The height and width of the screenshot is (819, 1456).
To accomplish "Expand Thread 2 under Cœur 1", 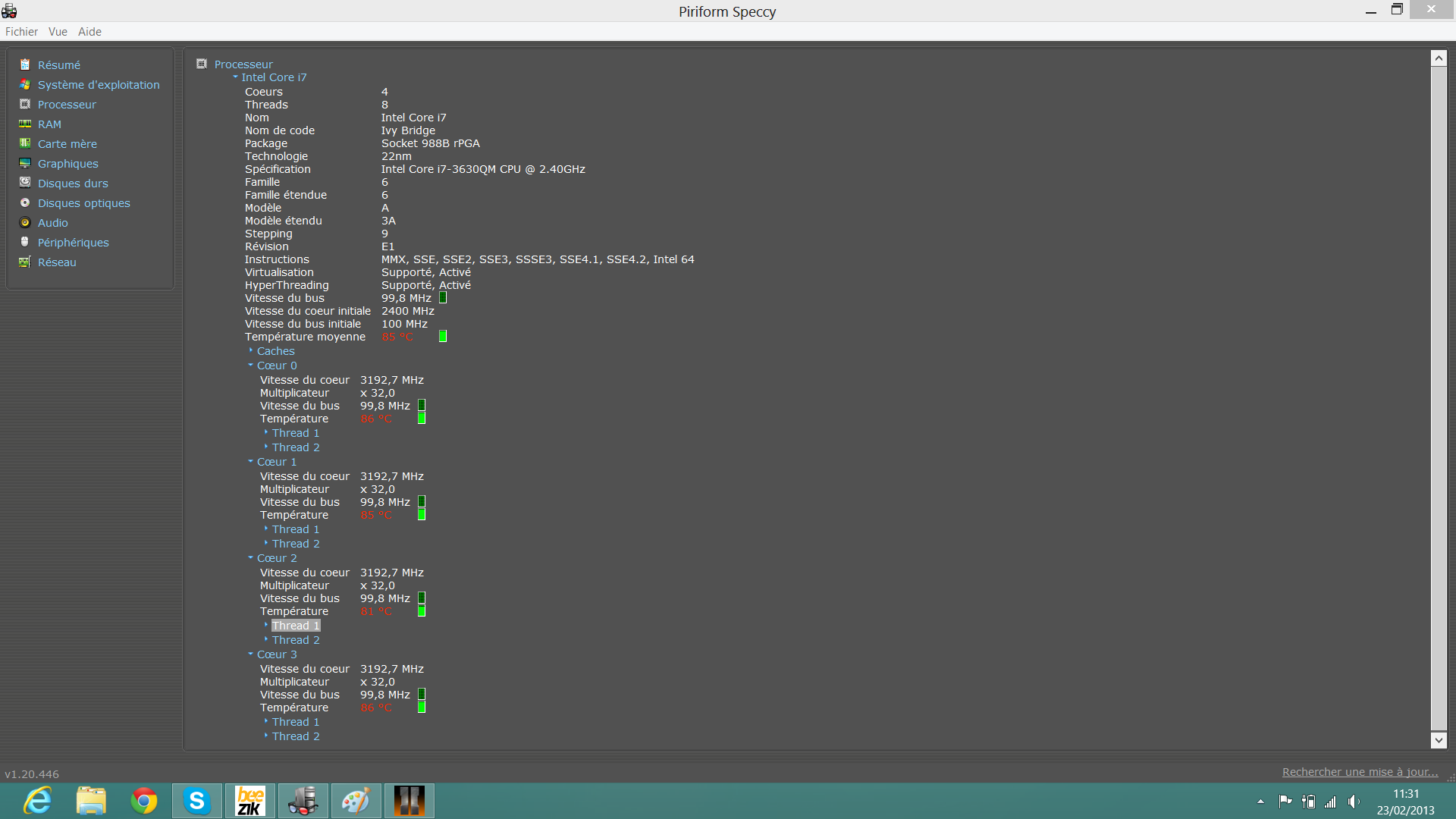I will [265, 543].
